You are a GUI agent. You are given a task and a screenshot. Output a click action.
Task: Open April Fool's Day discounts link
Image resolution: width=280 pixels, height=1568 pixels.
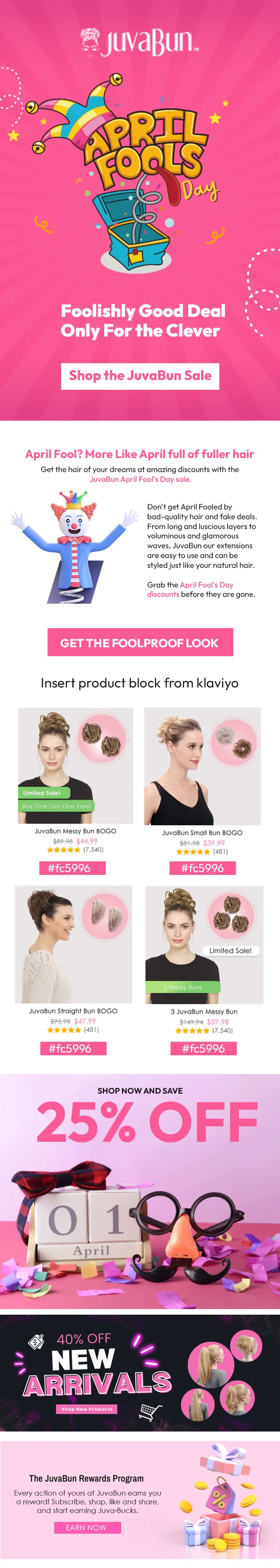point(190,589)
